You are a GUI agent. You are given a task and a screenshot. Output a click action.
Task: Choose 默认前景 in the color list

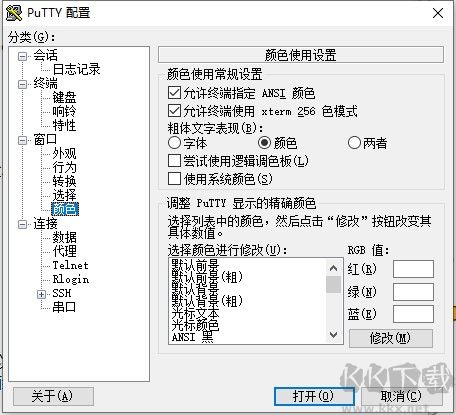pyautogui.click(x=195, y=265)
